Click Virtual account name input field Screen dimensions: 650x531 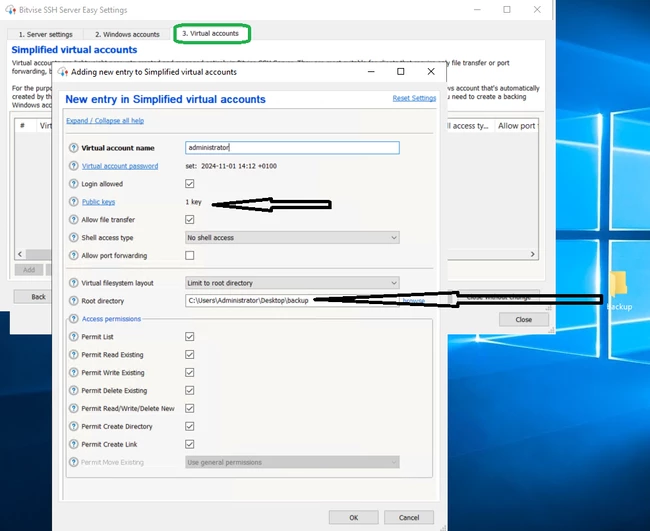point(292,148)
